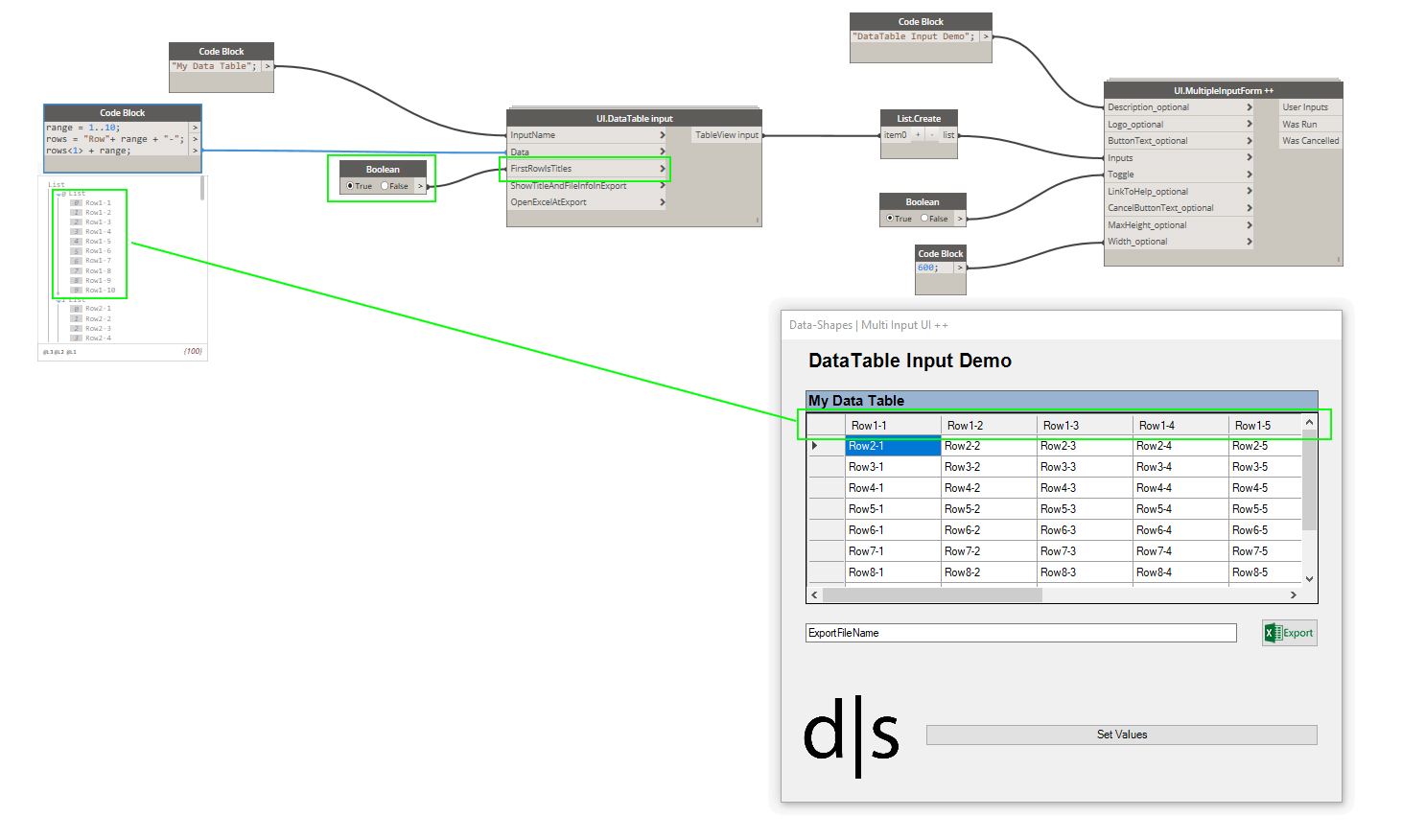Screen dimensions: 1402x840
Task: Click the table's horizontal scrollbar right arrow
Action: (x=1293, y=595)
